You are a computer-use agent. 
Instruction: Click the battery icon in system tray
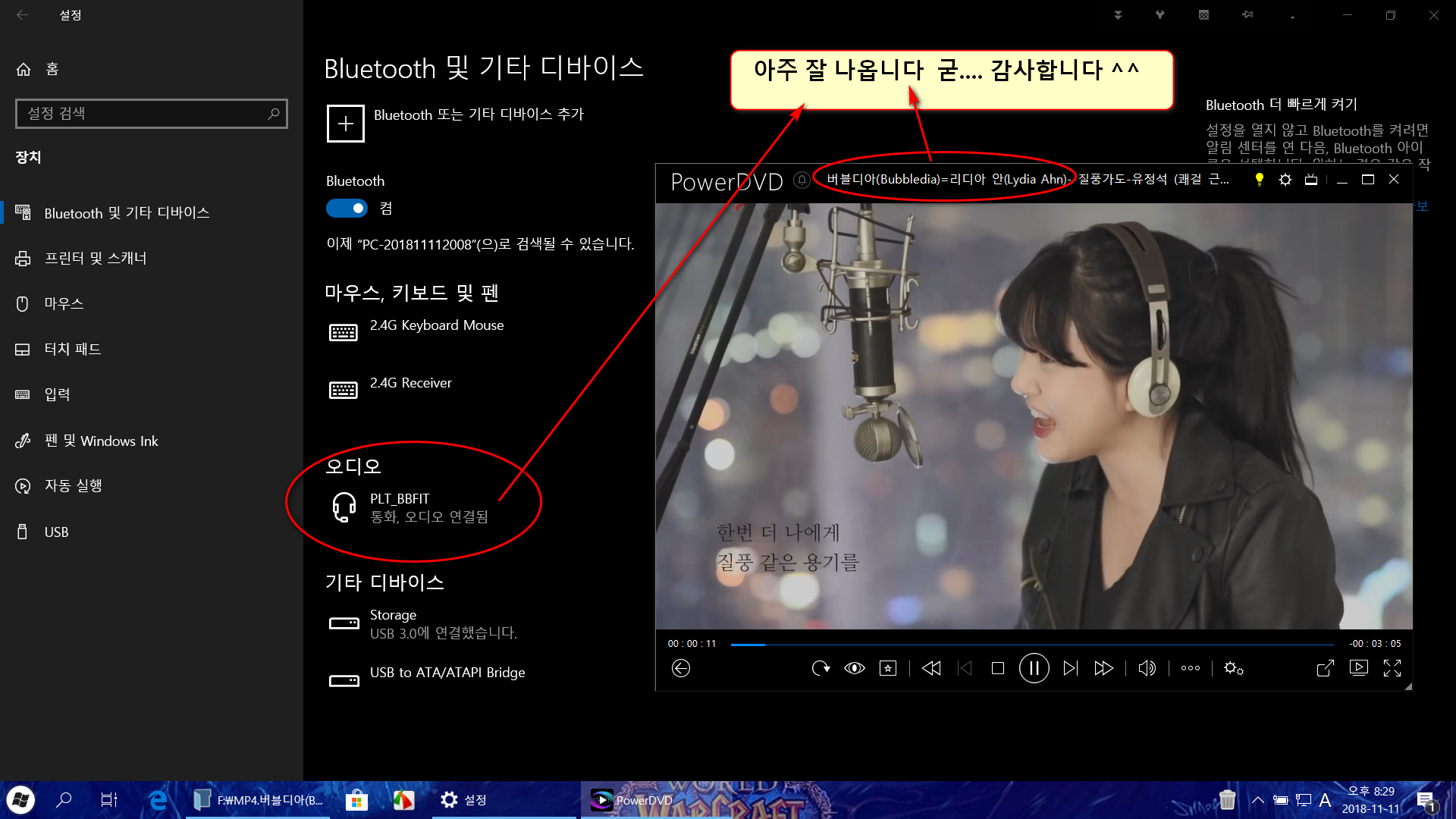pos(1281,800)
